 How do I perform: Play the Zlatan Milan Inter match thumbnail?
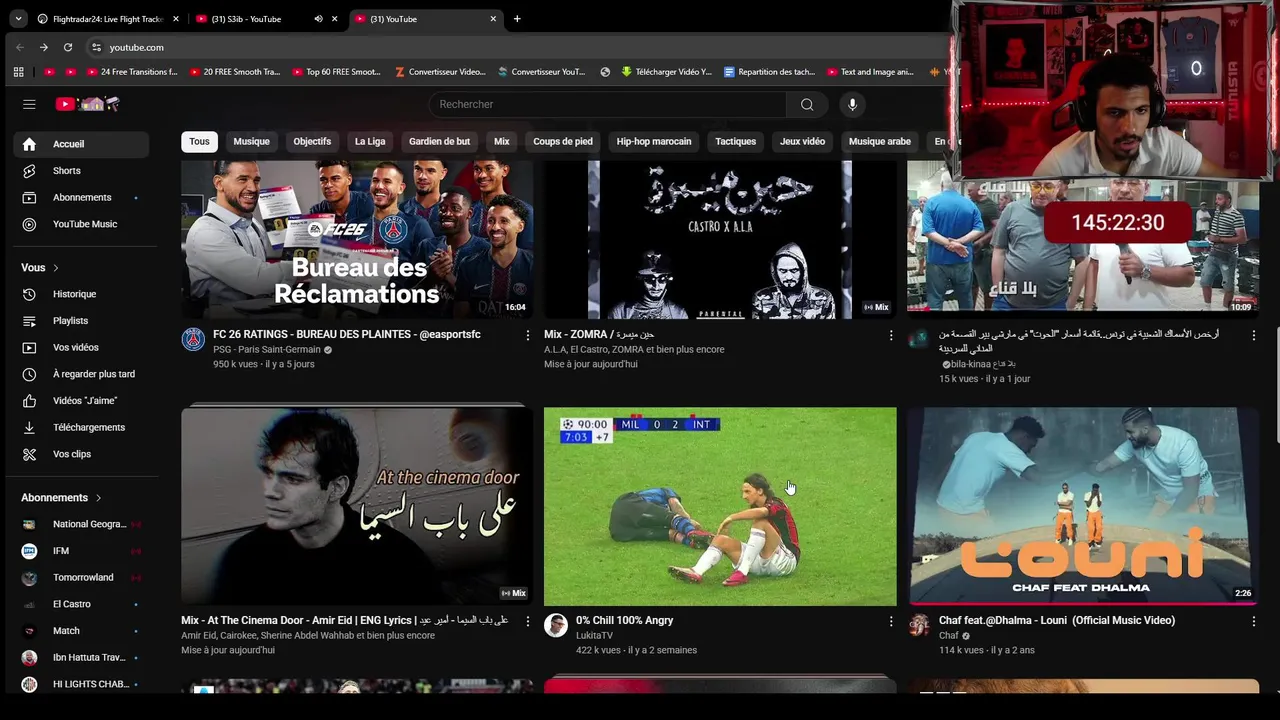(720, 506)
